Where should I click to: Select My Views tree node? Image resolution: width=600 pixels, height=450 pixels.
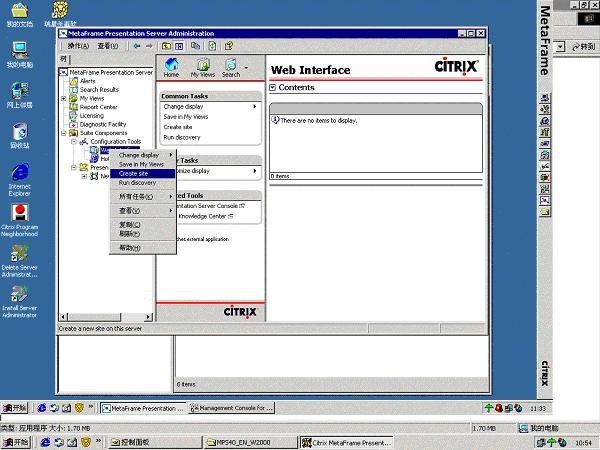tap(92, 98)
